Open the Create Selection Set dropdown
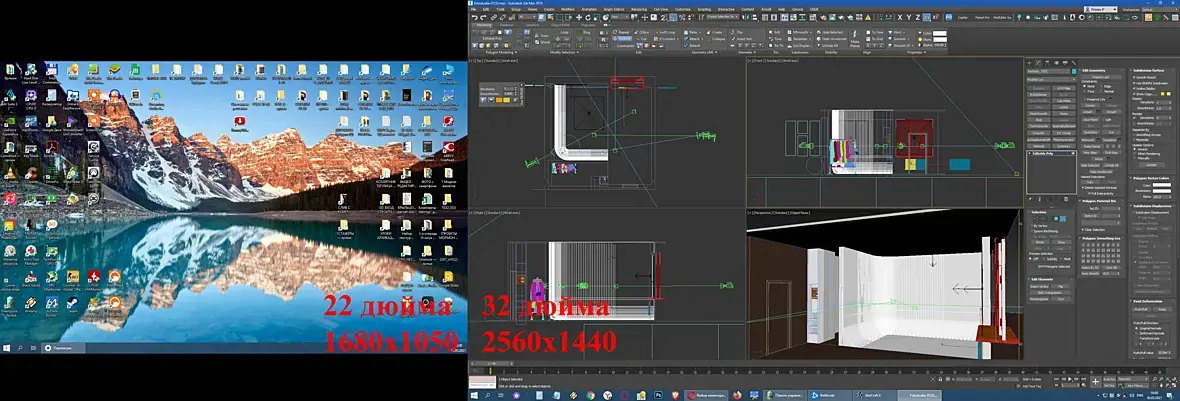 coord(722,17)
